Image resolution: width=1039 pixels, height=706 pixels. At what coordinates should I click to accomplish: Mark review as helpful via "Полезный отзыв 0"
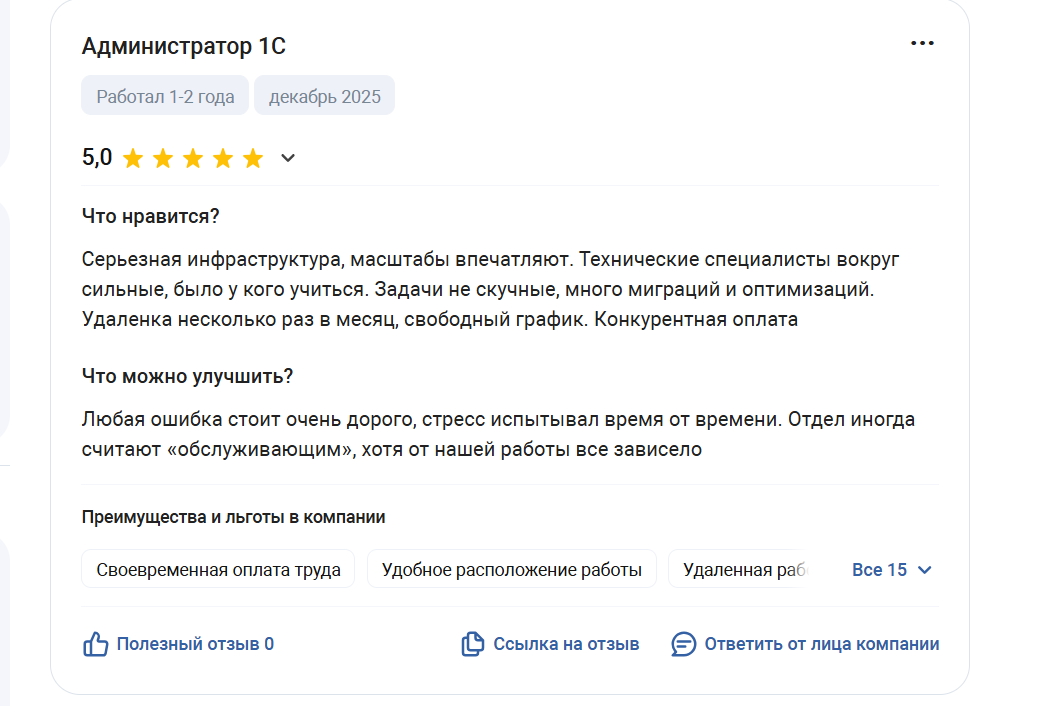pos(195,644)
